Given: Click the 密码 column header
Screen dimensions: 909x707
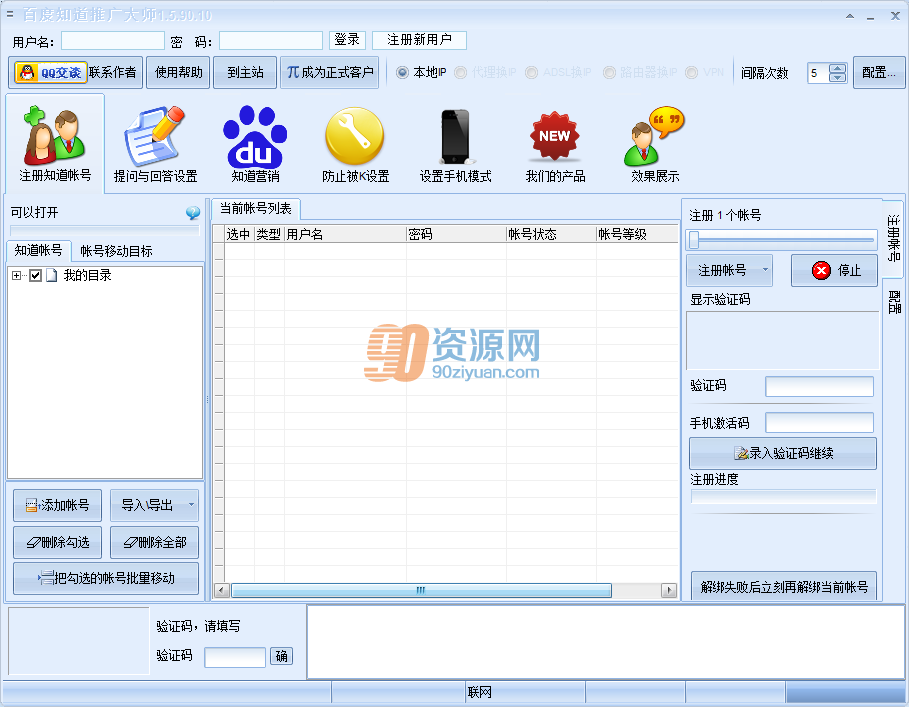Looking at the screenshot, I should [456, 234].
